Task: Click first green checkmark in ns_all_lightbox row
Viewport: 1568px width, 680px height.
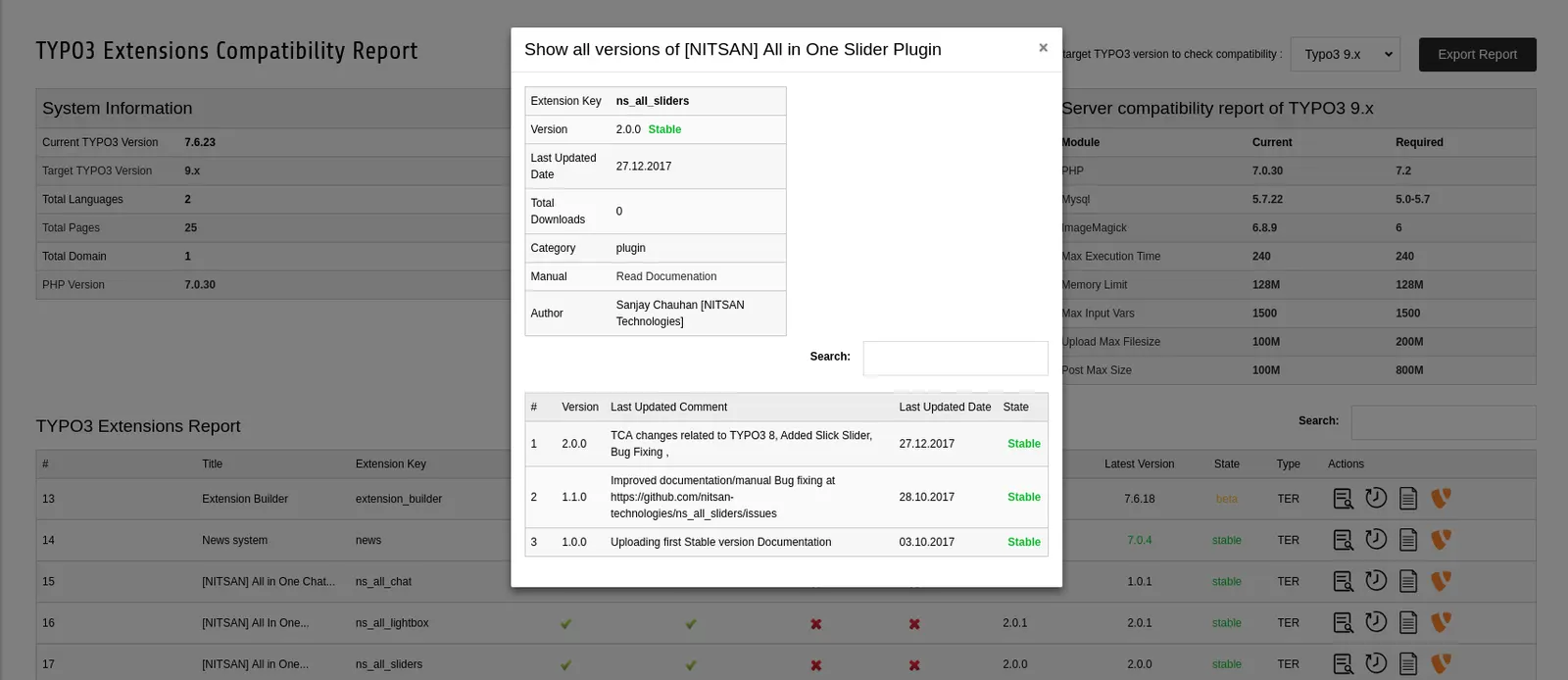Action: coord(565,624)
